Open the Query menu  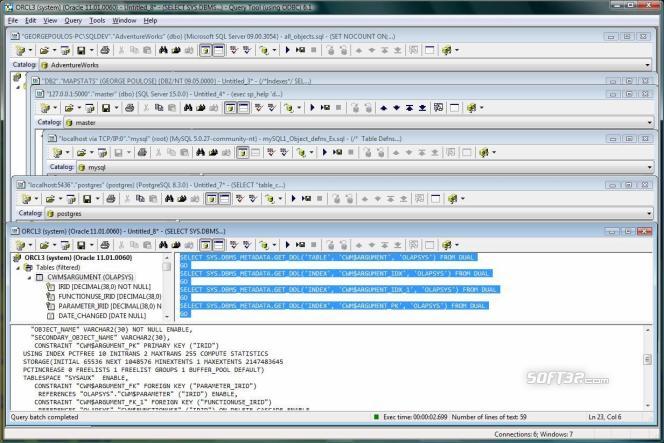[x=73, y=20]
